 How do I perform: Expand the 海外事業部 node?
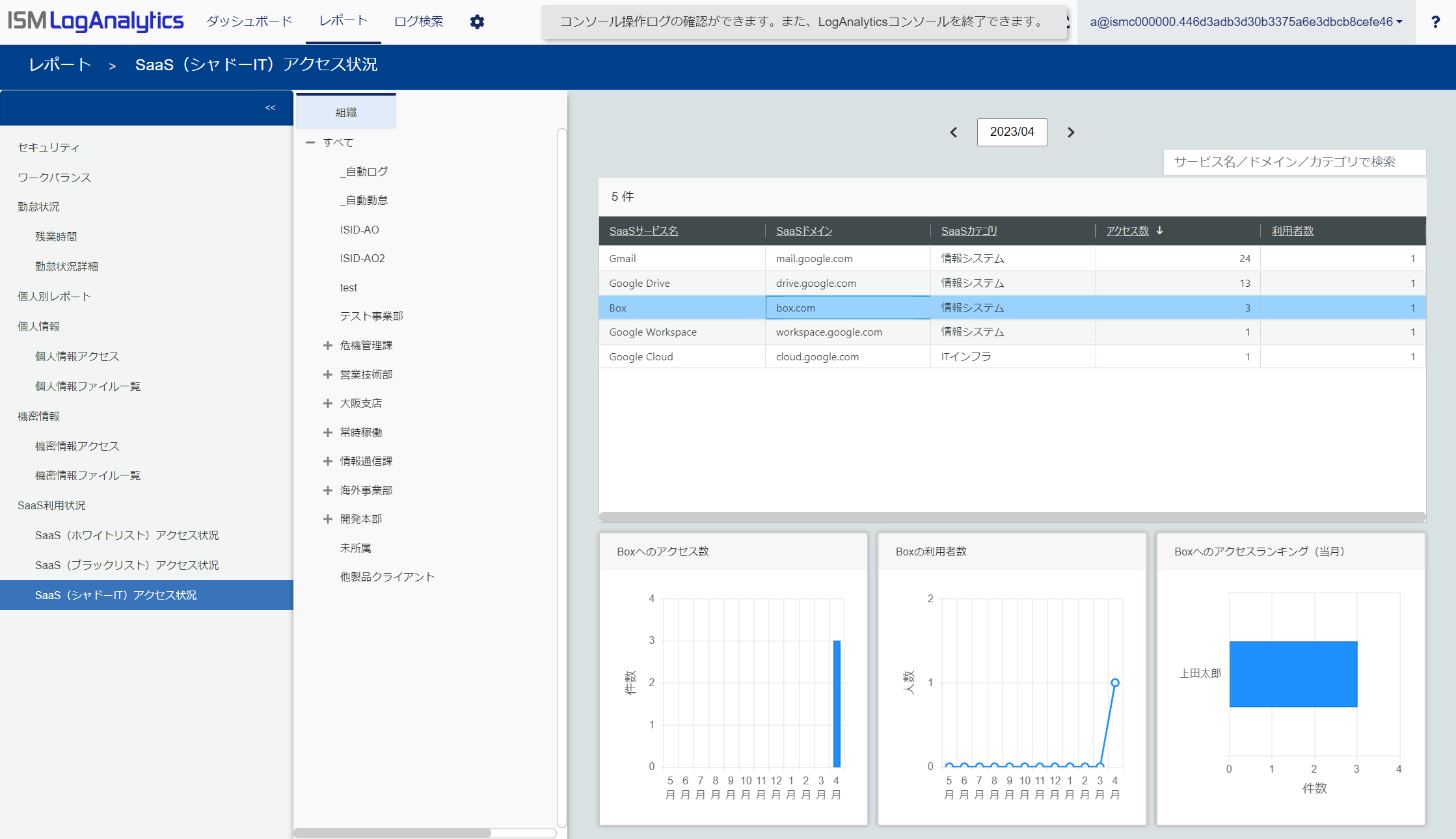tap(328, 490)
